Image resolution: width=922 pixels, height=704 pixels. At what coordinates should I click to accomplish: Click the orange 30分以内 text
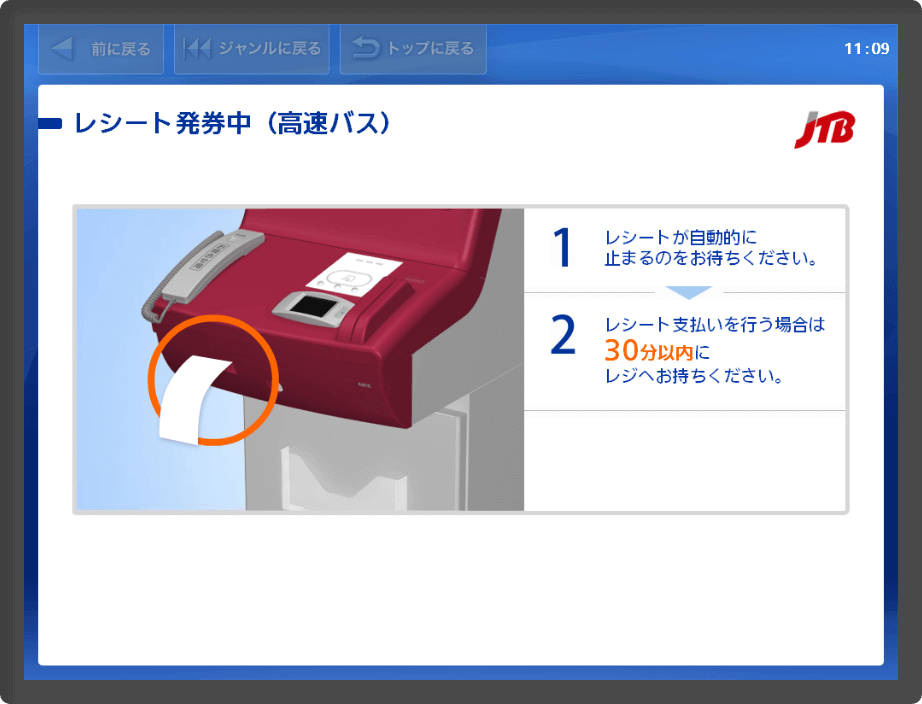click(649, 351)
